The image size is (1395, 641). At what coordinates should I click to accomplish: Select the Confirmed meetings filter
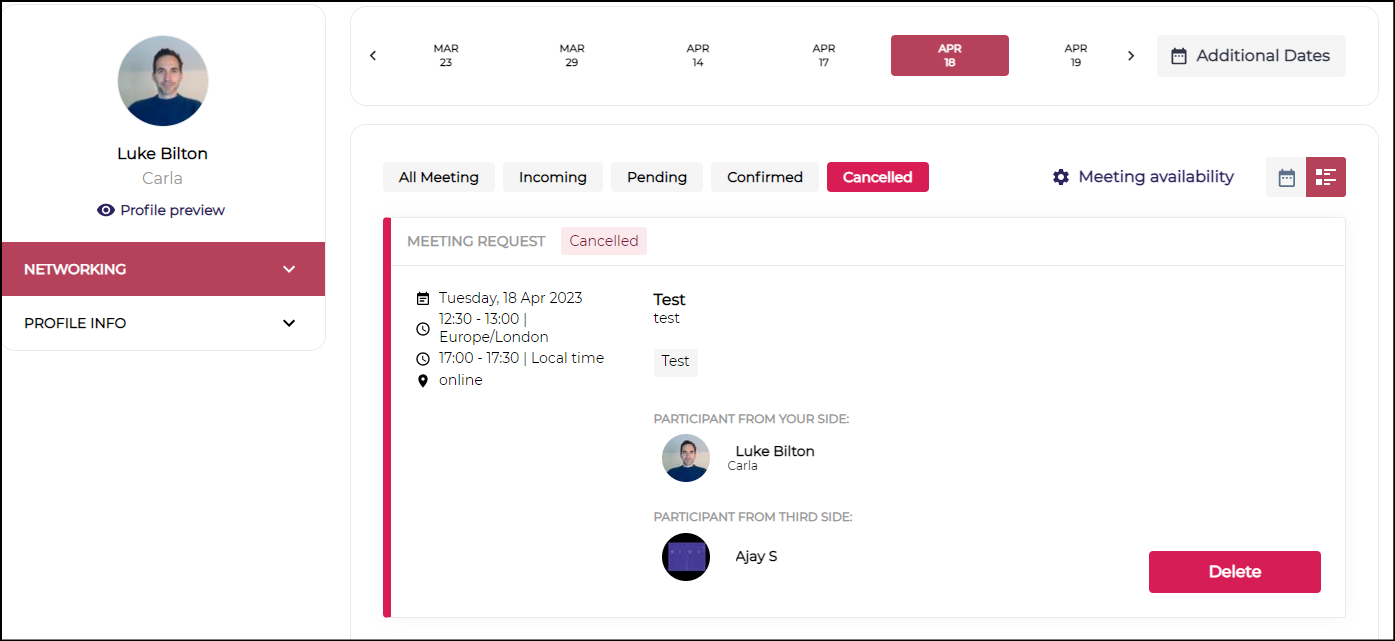point(765,177)
